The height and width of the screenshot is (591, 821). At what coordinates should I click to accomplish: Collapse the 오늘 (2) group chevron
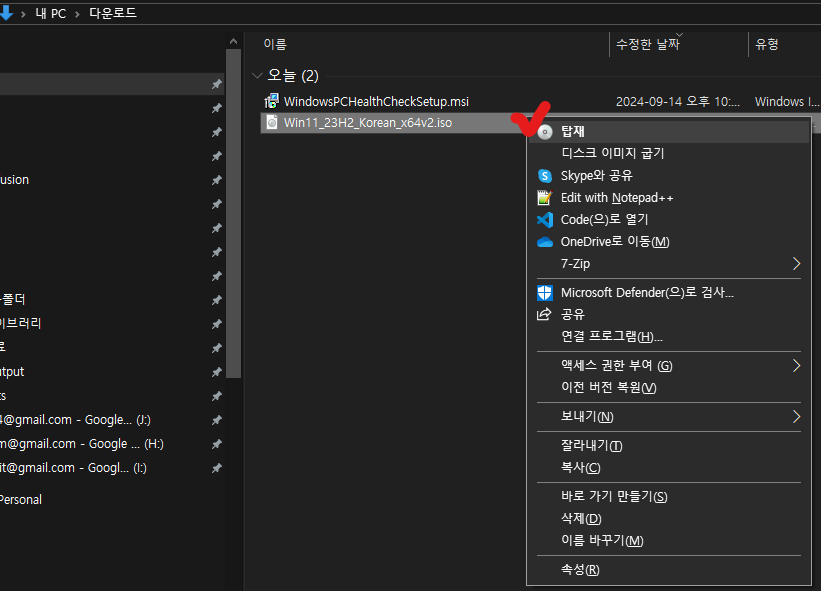tap(257, 76)
